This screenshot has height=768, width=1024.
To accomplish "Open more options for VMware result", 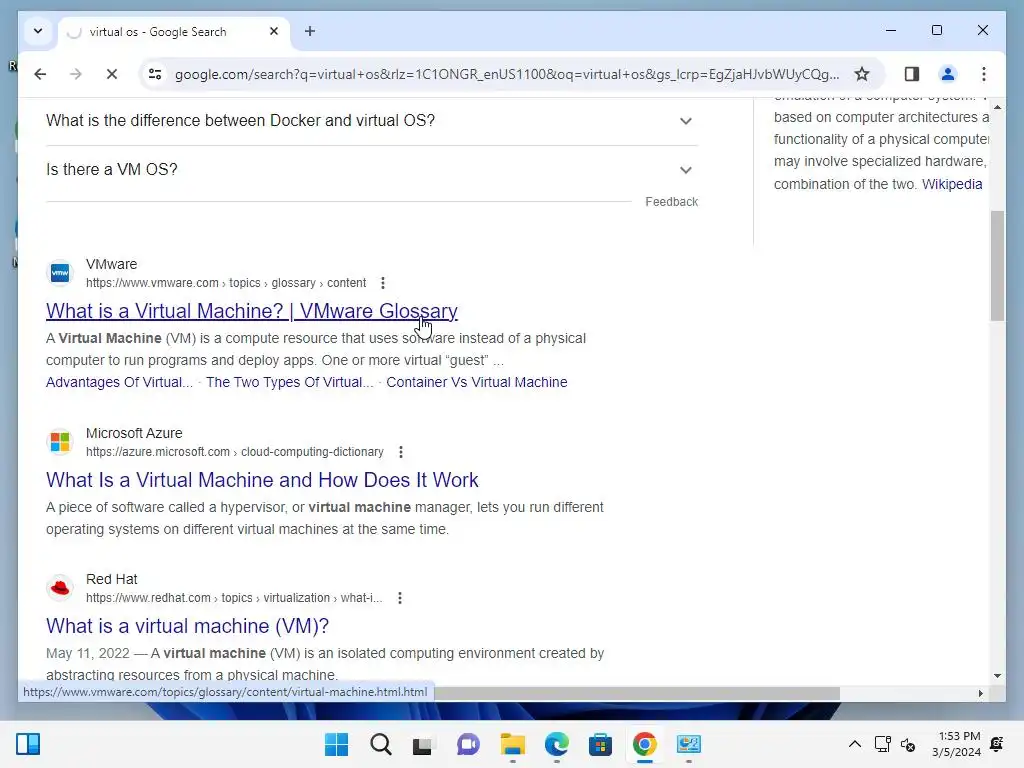I will click(383, 283).
